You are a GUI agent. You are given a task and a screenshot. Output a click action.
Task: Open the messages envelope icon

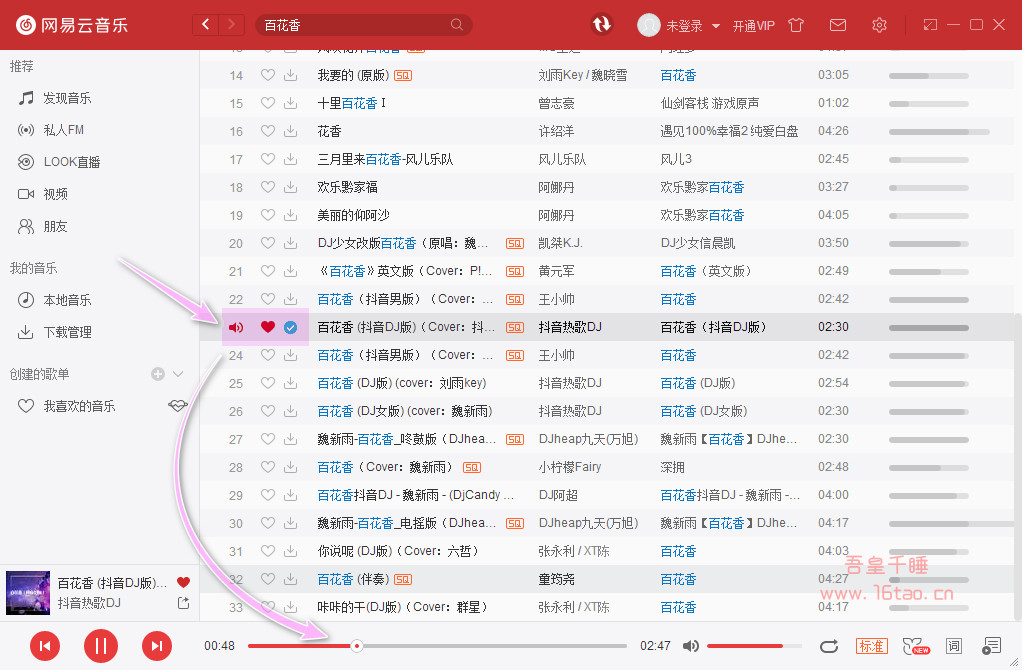[x=838, y=25]
